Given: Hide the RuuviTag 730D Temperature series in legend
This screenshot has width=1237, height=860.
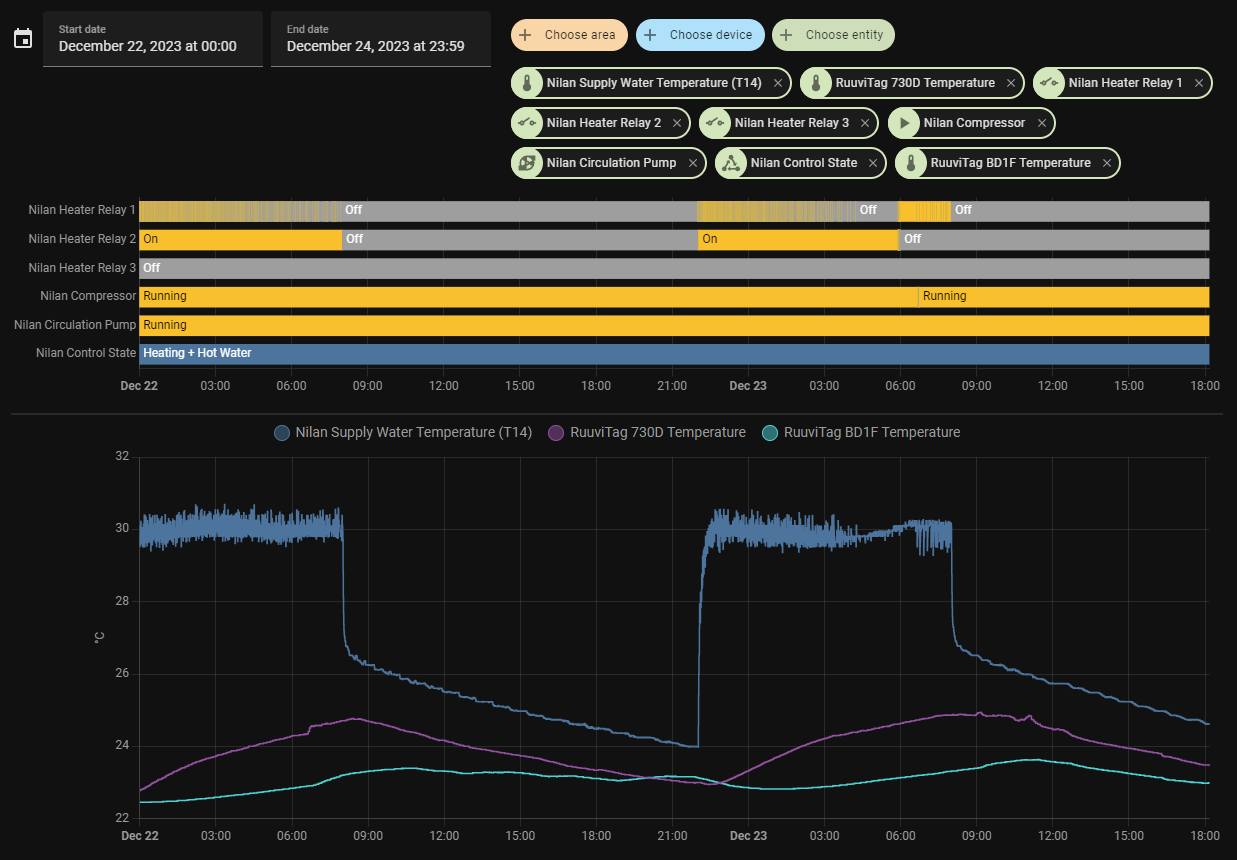Looking at the screenshot, I should coord(647,433).
